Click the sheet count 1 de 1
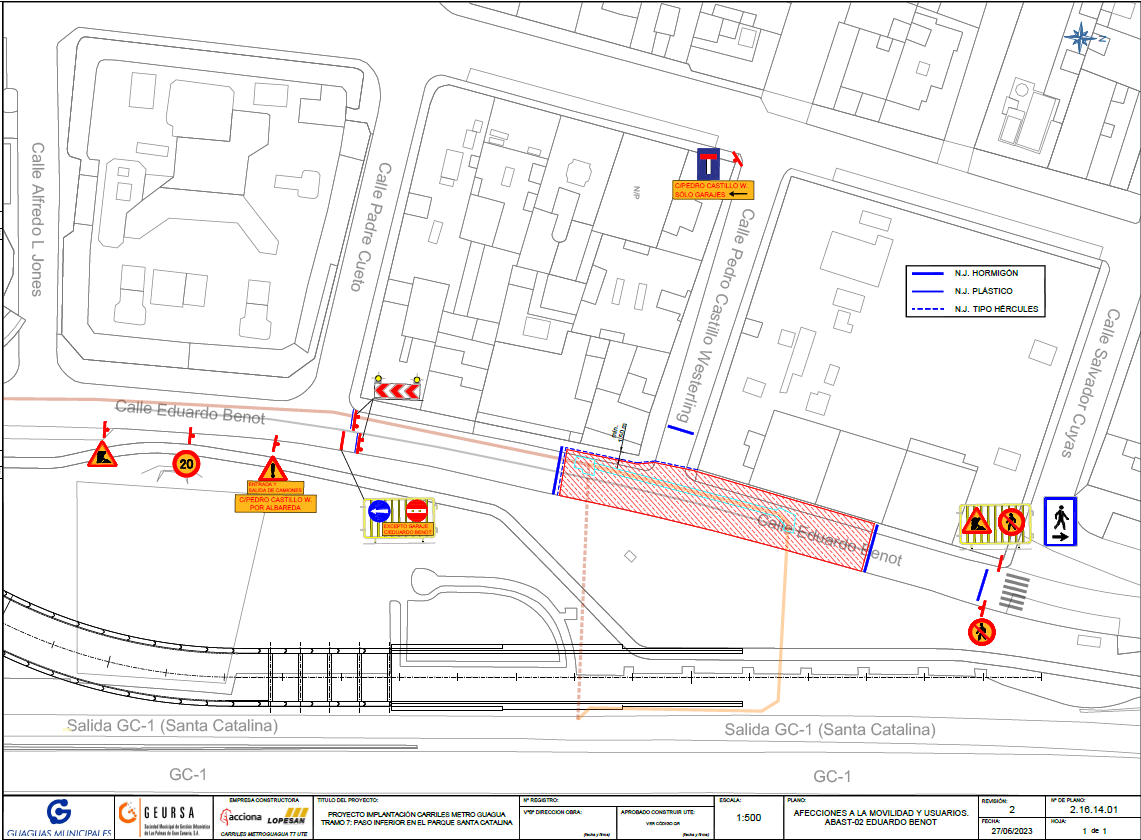Image resolution: width=1141 pixels, height=840 pixels. click(x=1094, y=831)
